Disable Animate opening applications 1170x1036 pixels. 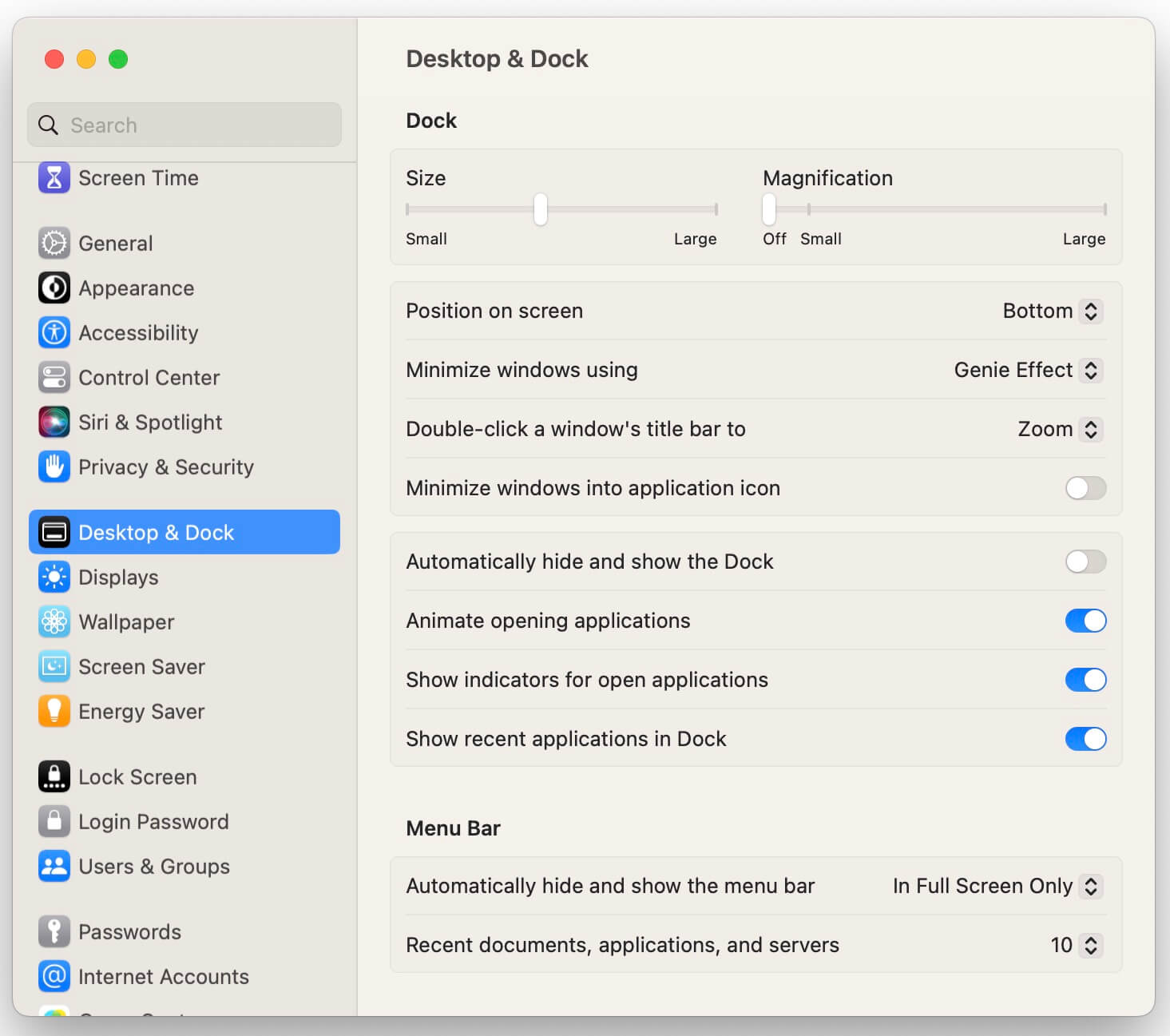pyautogui.click(x=1085, y=621)
